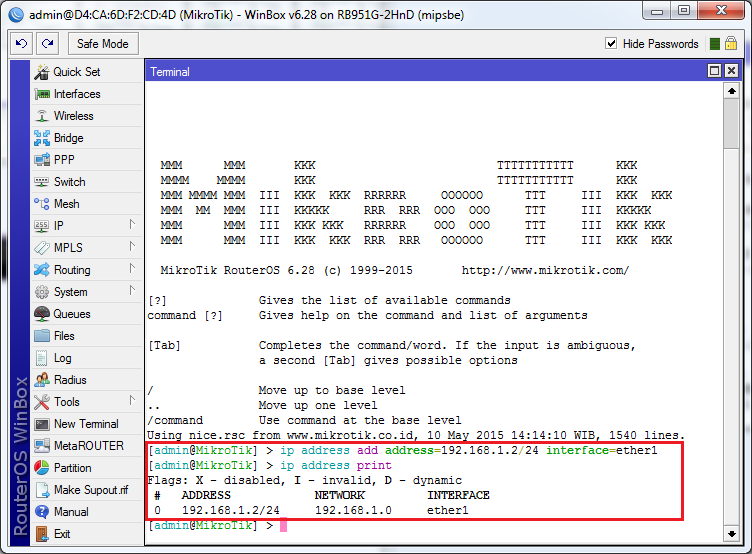The image size is (752, 554).
Task: Expand the IP submenu arrow
Action: point(132,224)
